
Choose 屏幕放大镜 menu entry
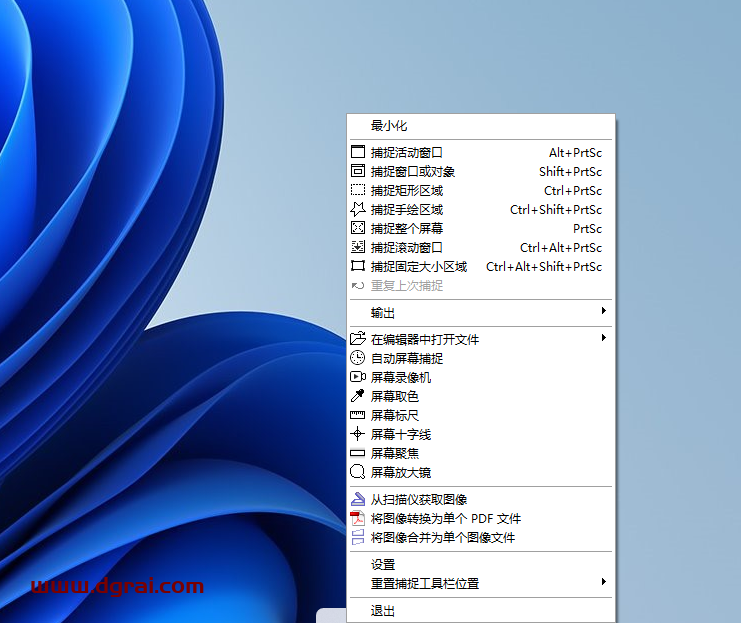(x=481, y=472)
